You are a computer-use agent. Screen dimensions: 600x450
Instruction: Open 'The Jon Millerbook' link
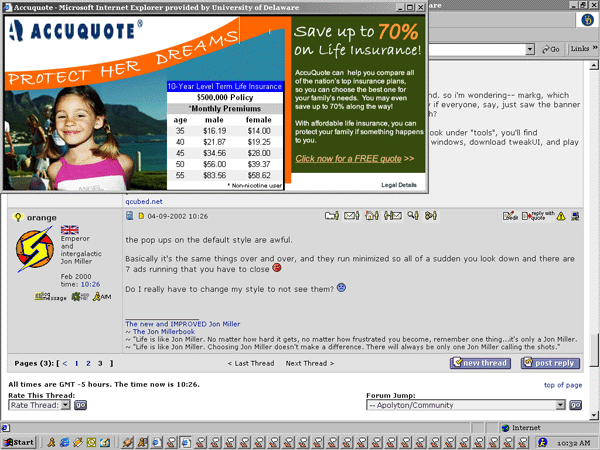point(164,332)
